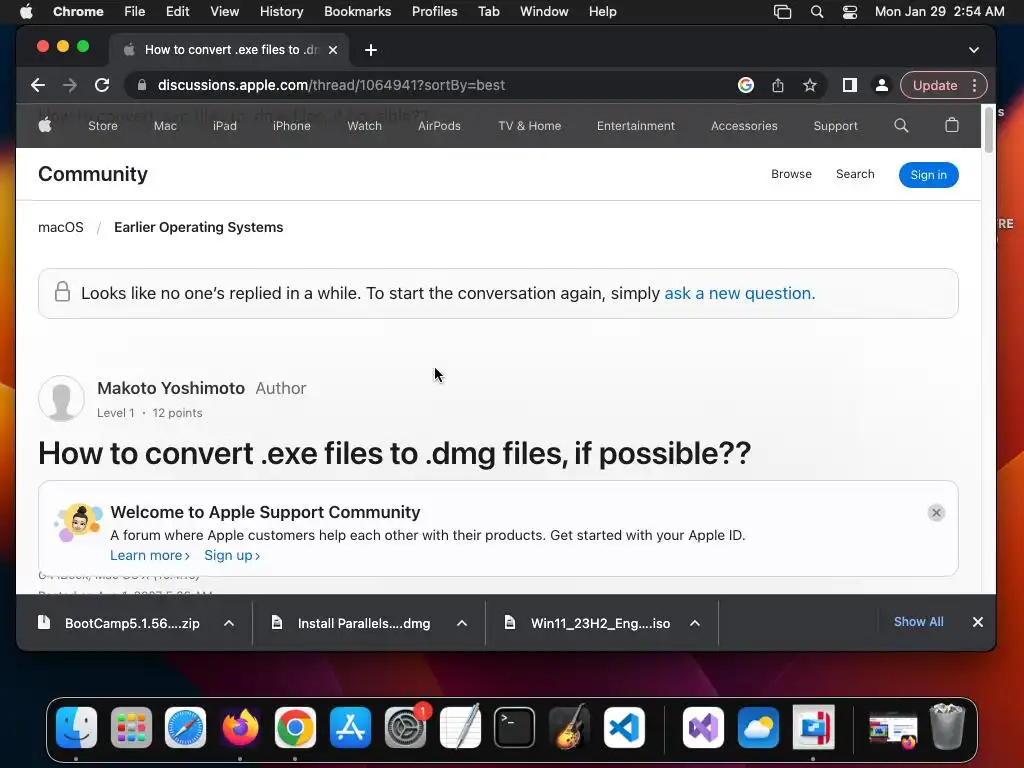The width and height of the screenshot is (1024, 768).
Task: Open Makoto Yoshimoto's avatar
Action: pyautogui.click(x=61, y=398)
